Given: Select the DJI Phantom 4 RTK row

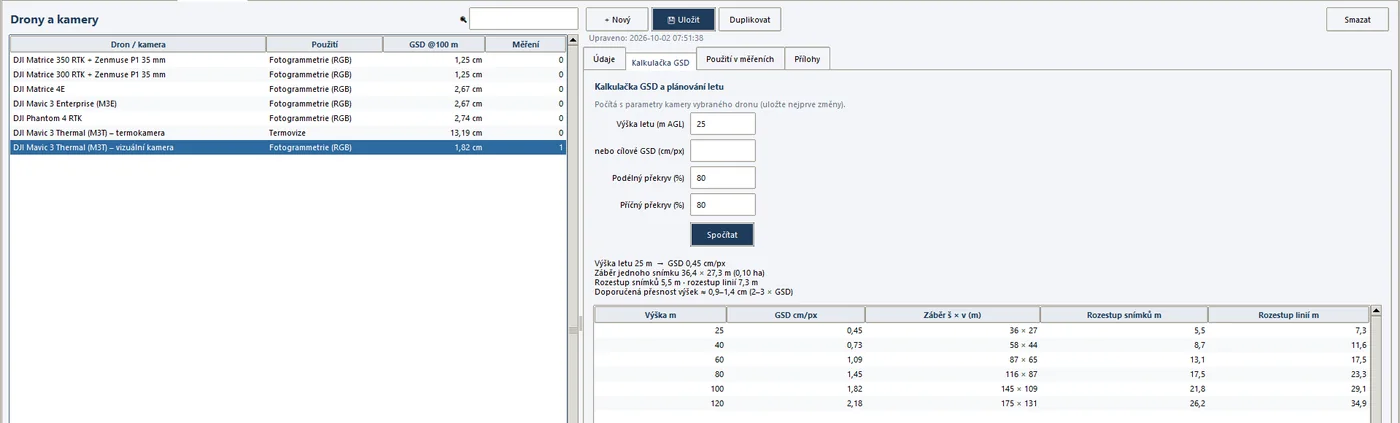Looking at the screenshot, I should (x=288, y=118).
